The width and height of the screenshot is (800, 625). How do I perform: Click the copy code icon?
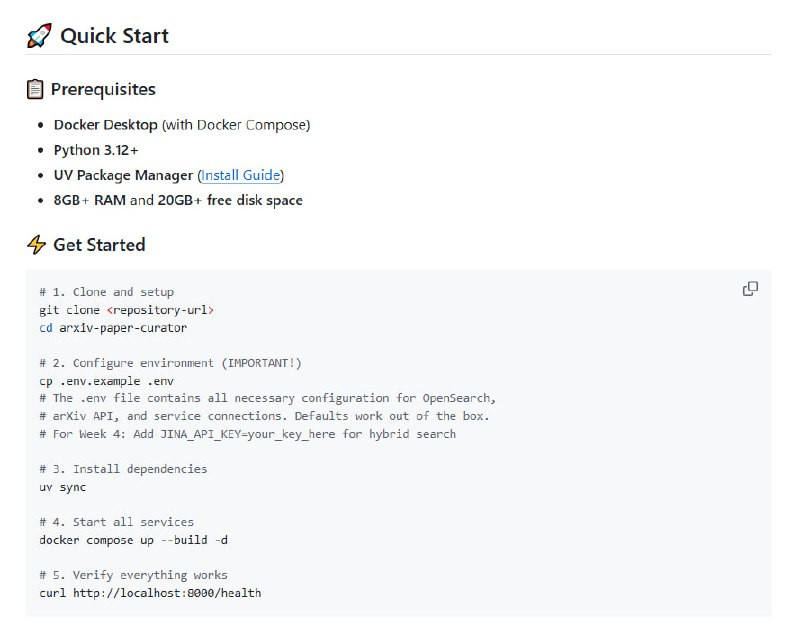(750, 289)
